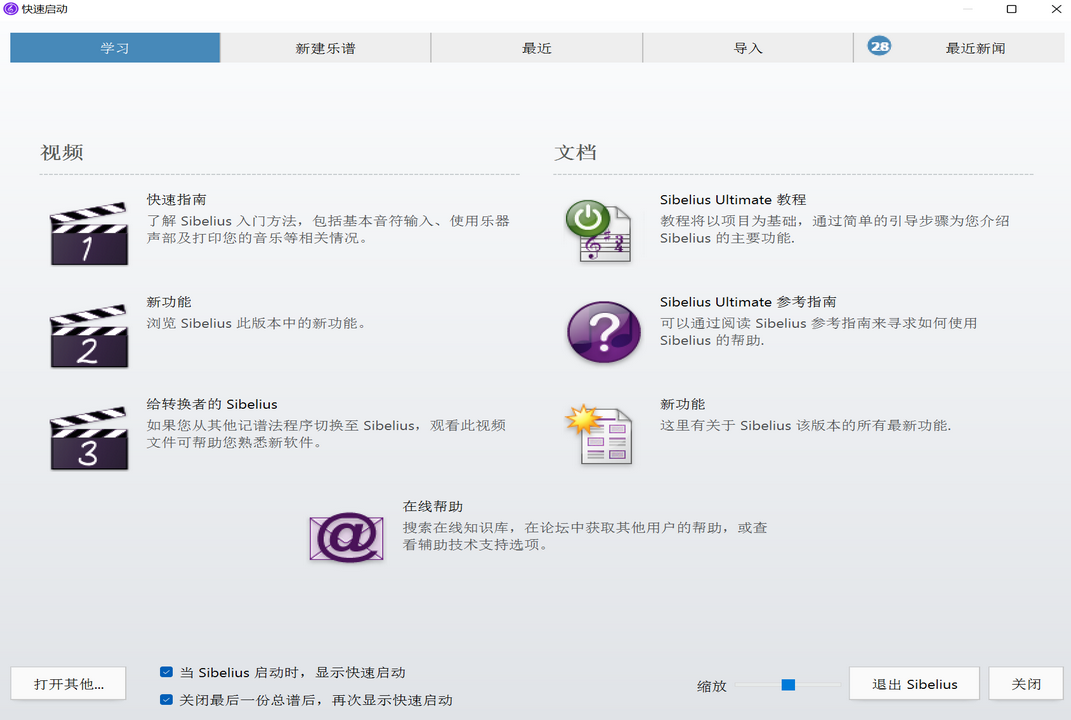Click 新功能 title under 视频 section
This screenshot has width=1071, height=720.
(x=169, y=302)
